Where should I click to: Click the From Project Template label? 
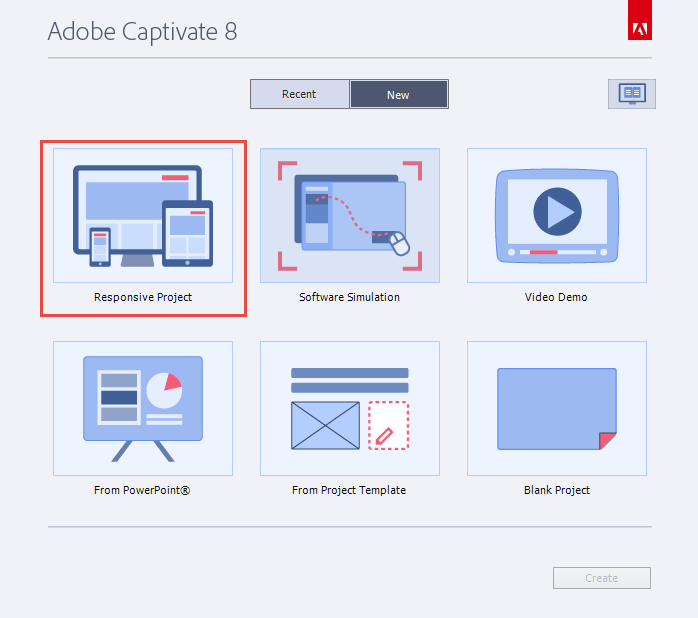(x=349, y=490)
